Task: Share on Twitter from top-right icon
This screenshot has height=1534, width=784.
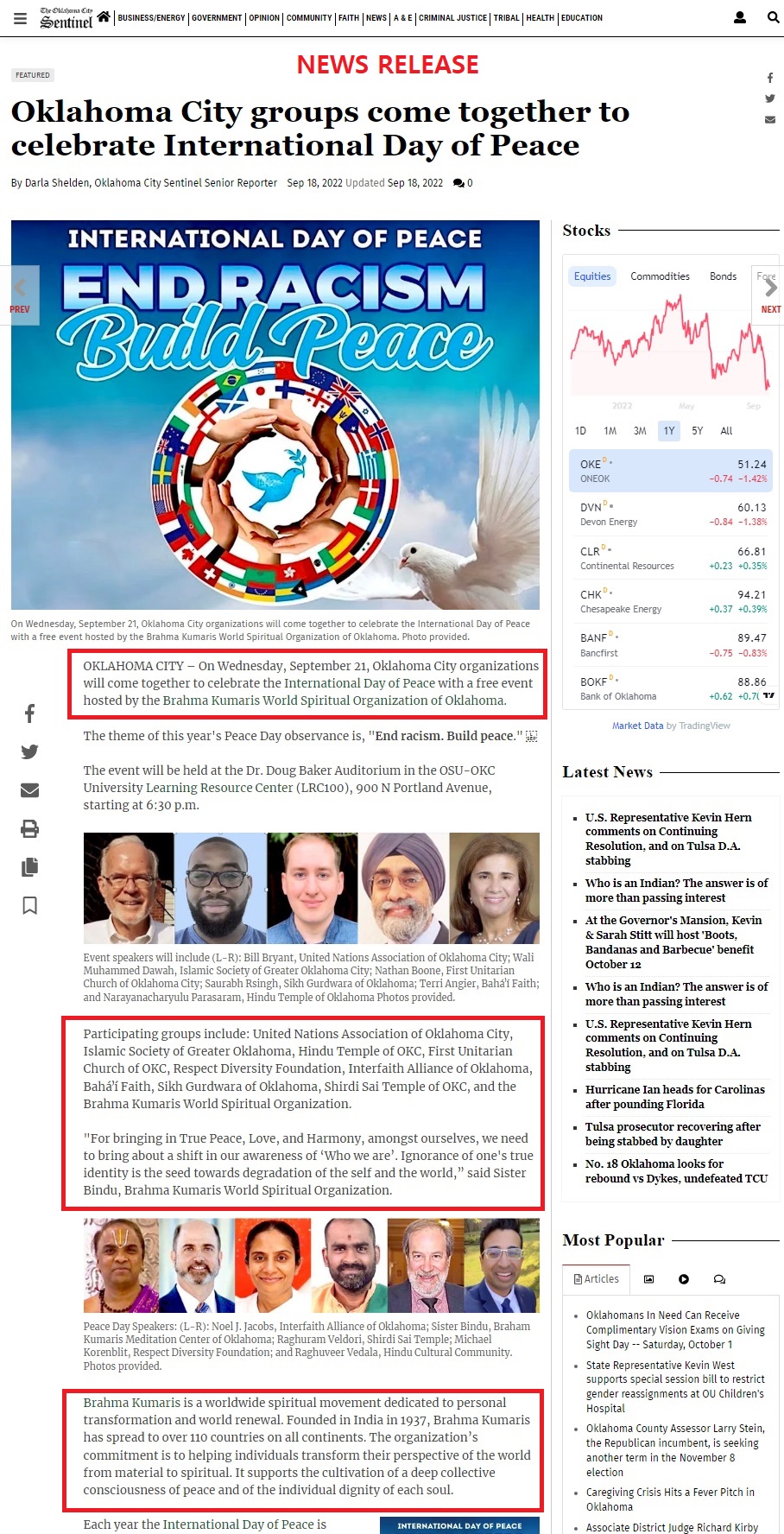Action: [770, 98]
